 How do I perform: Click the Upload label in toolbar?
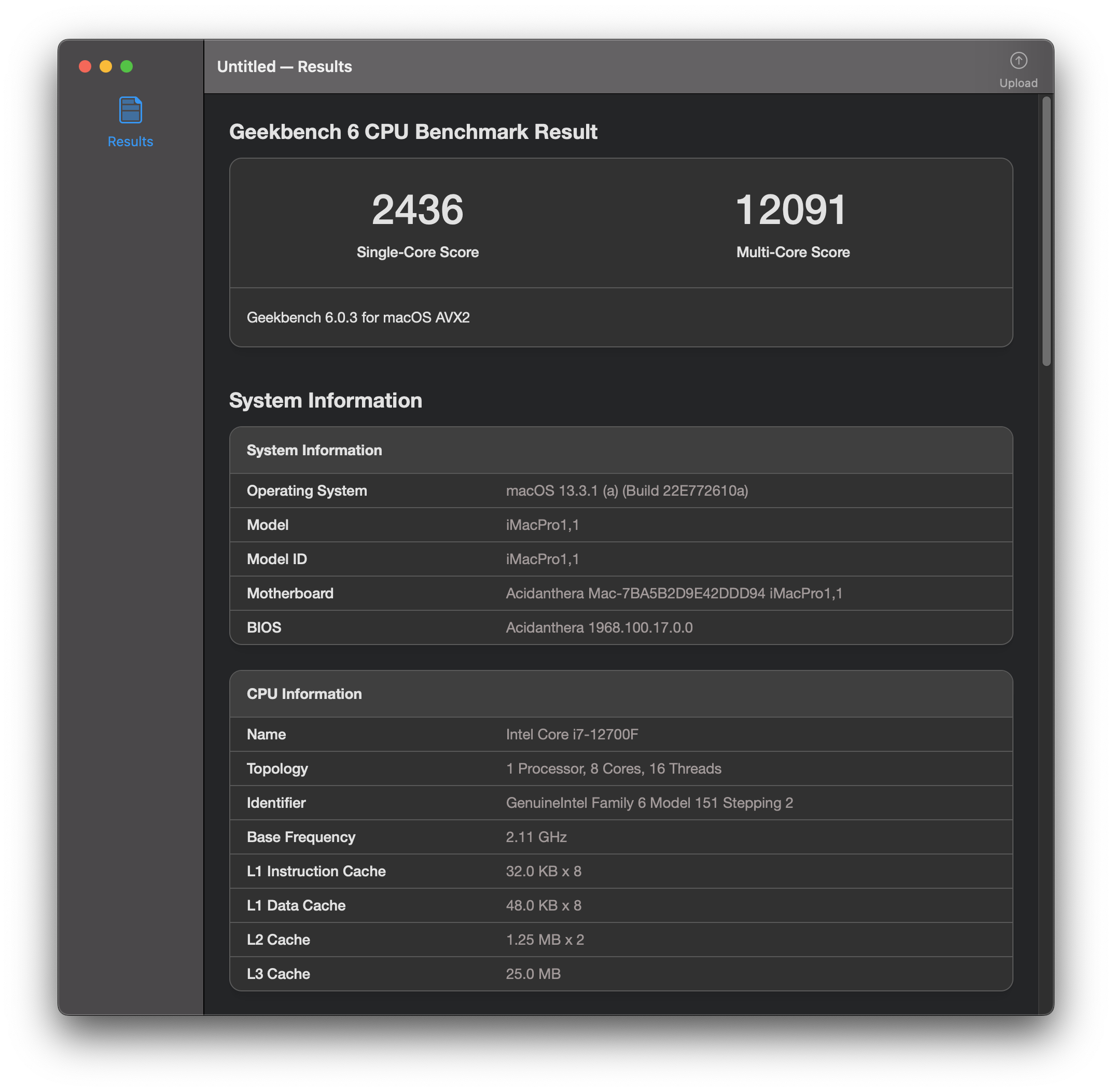tap(1018, 83)
